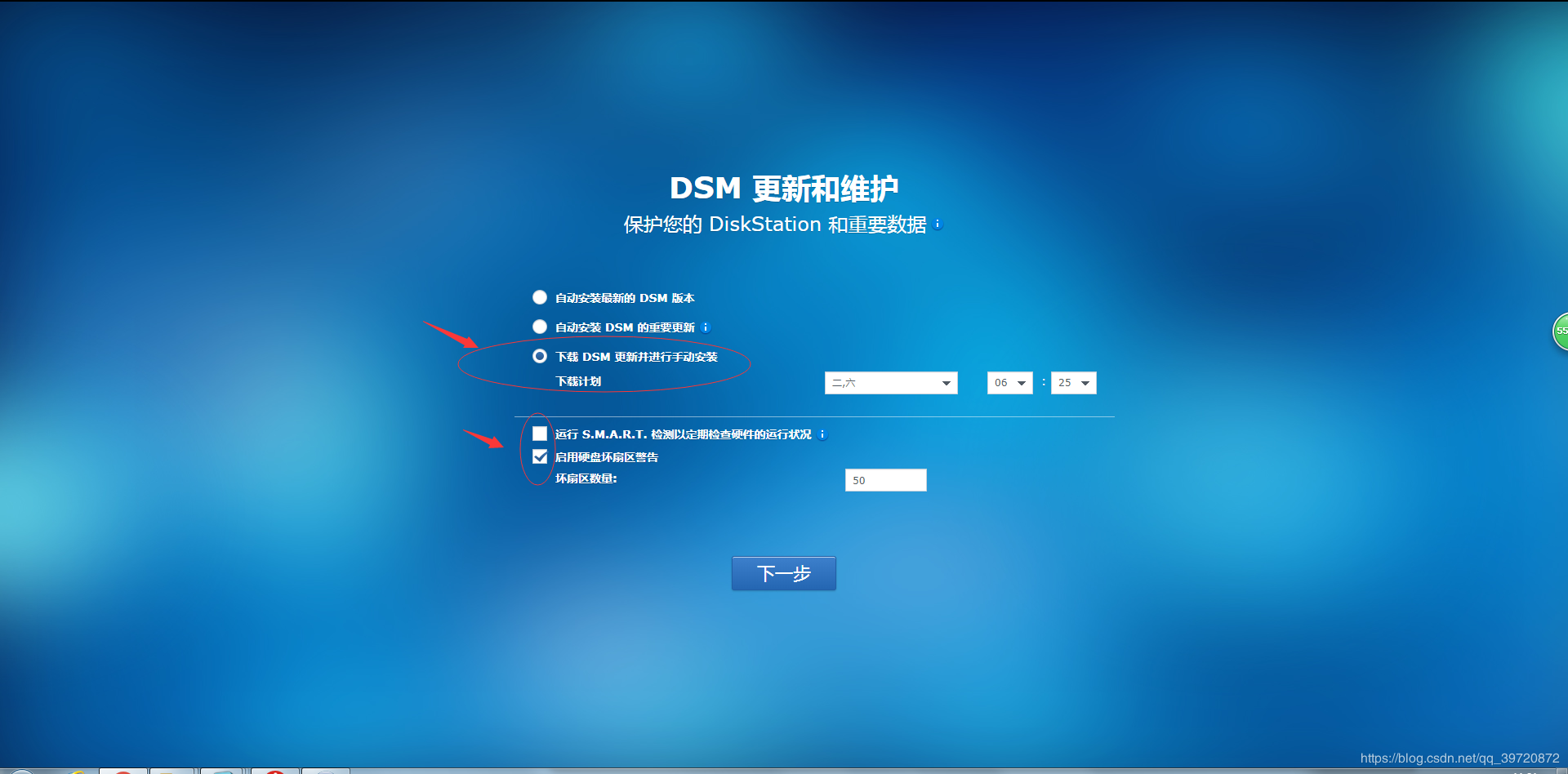This screenshot has width=1568, height=774.
Task: Select download DSM update and install manually
Action: click(x=540, y=356)
